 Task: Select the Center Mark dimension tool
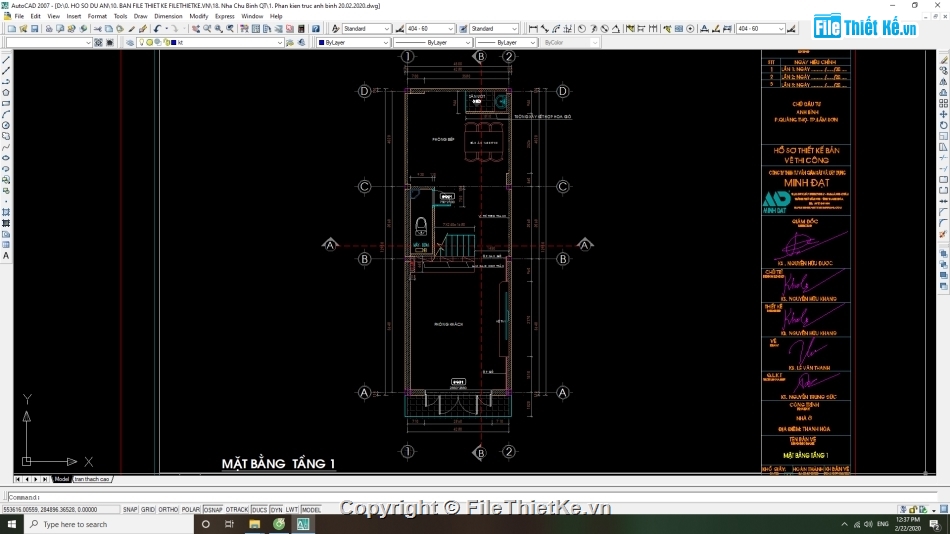(690, 28)
